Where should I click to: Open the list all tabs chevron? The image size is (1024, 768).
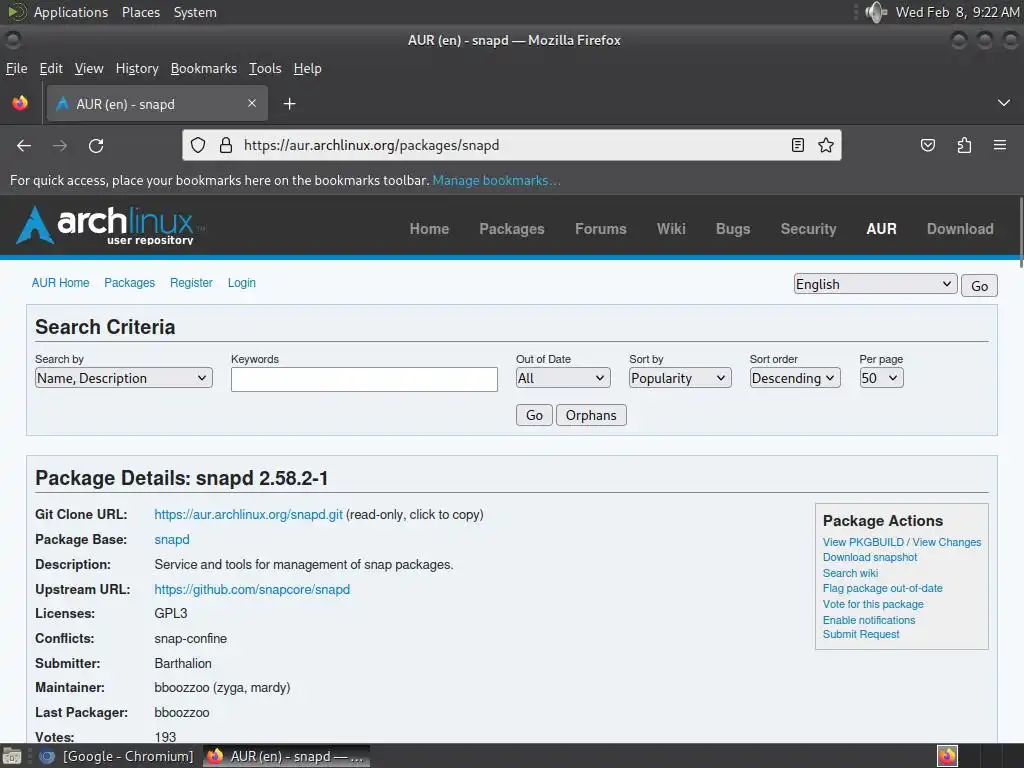[1004, 103]
